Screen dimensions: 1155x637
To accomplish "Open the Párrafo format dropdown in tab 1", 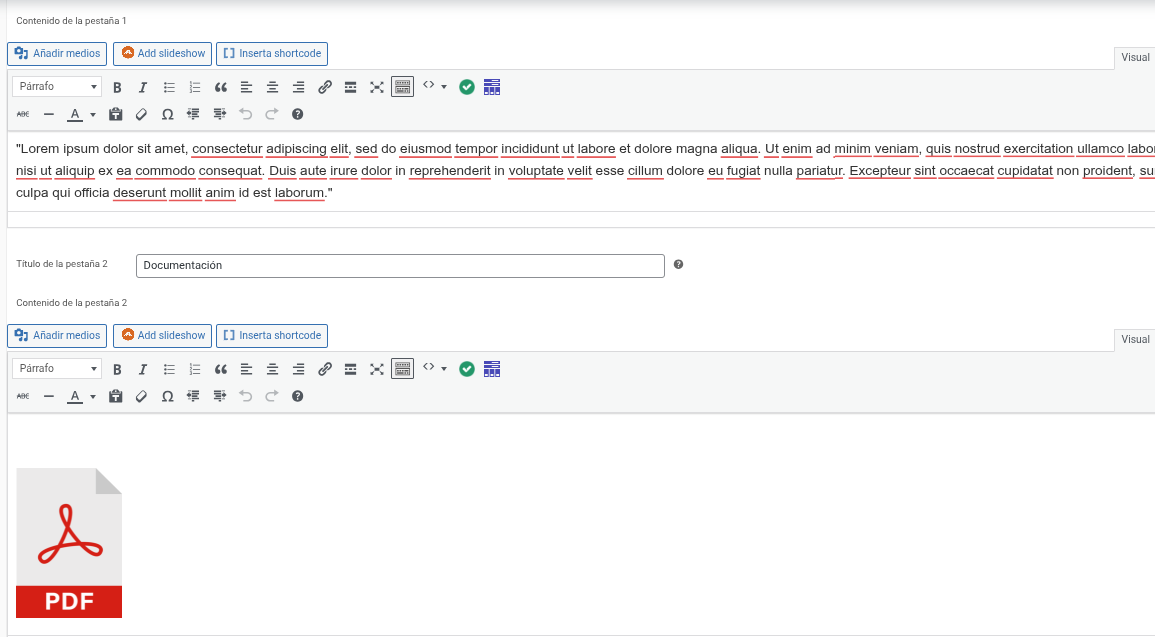I will point(55,86).
